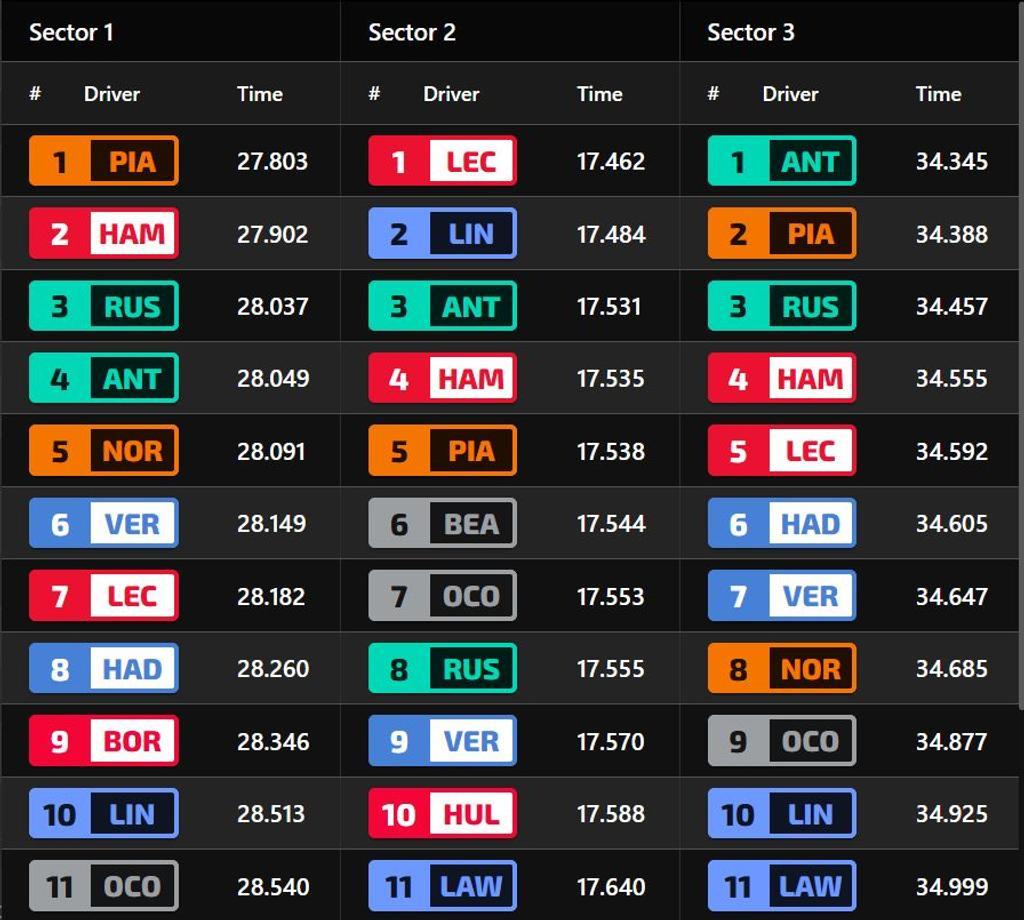Select the LIN badge ranked 10 in Sector 3

point(782,814)
